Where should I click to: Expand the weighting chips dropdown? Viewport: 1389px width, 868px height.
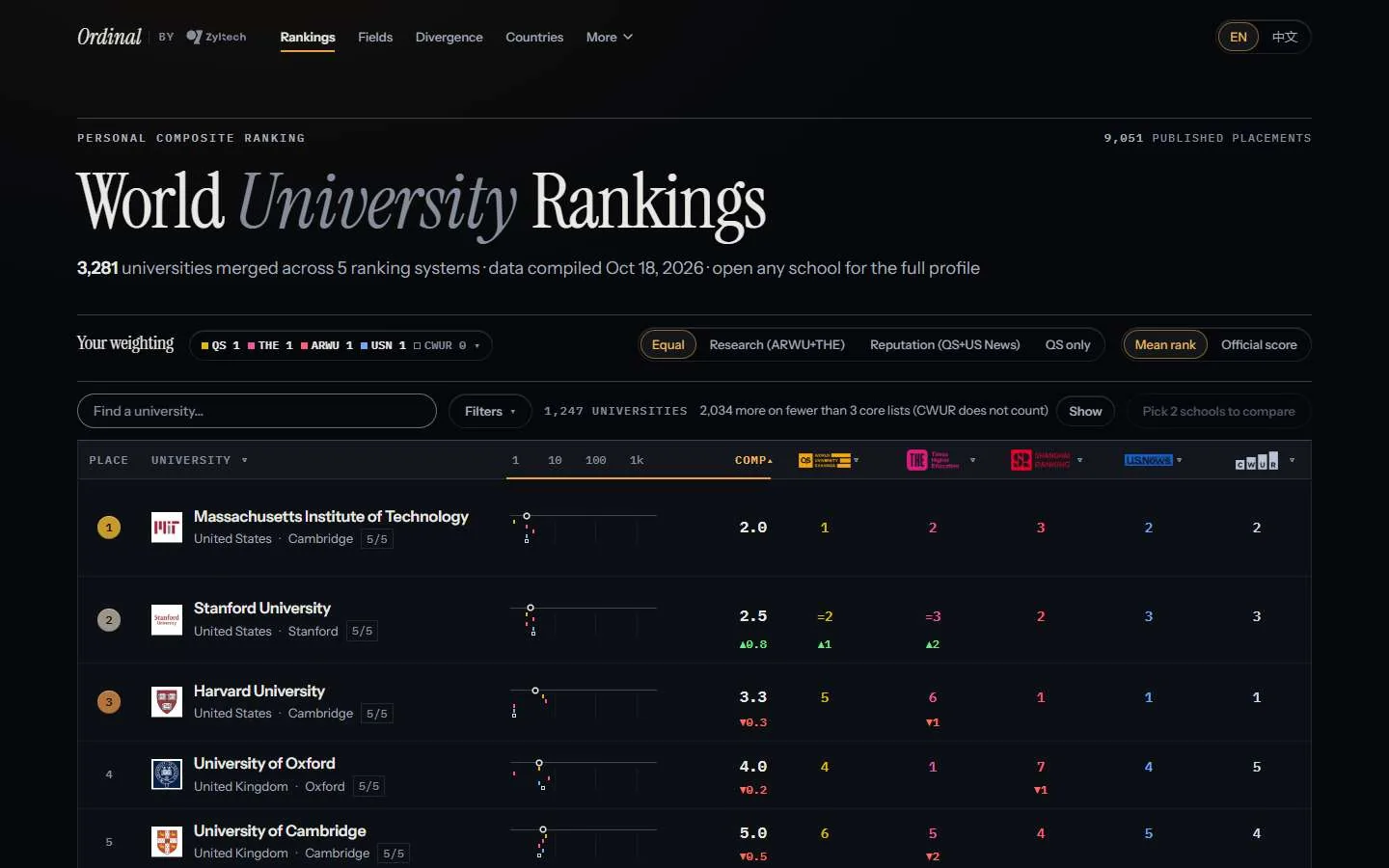coord(340,345)
